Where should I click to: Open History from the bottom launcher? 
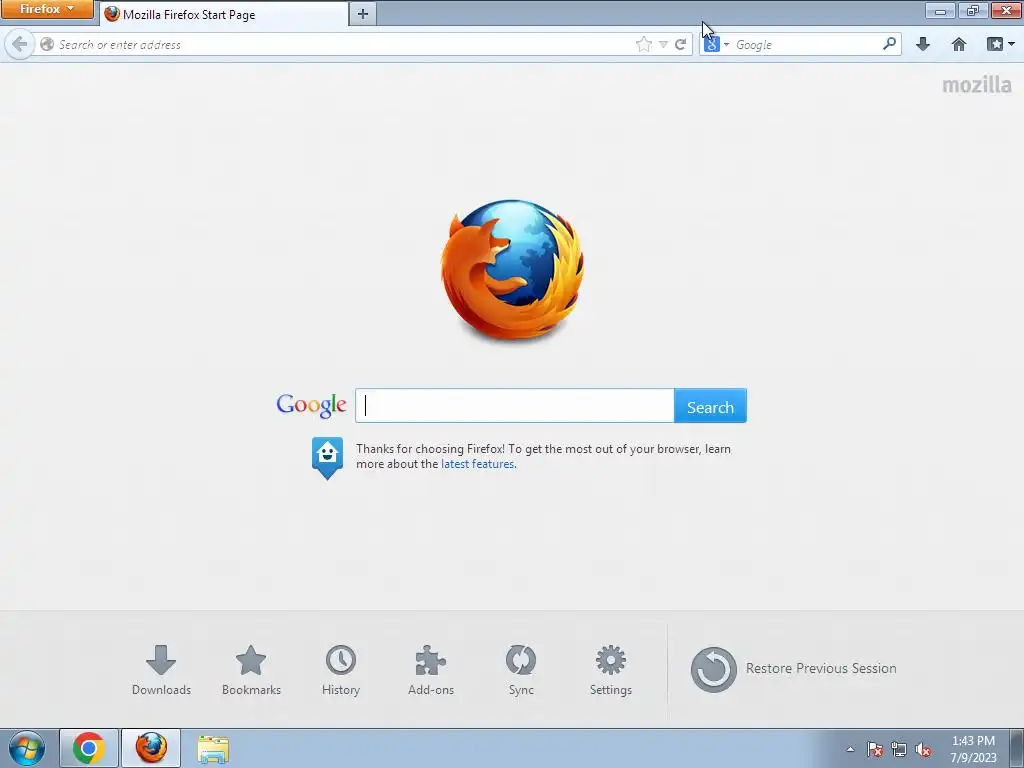coord(341,671)
